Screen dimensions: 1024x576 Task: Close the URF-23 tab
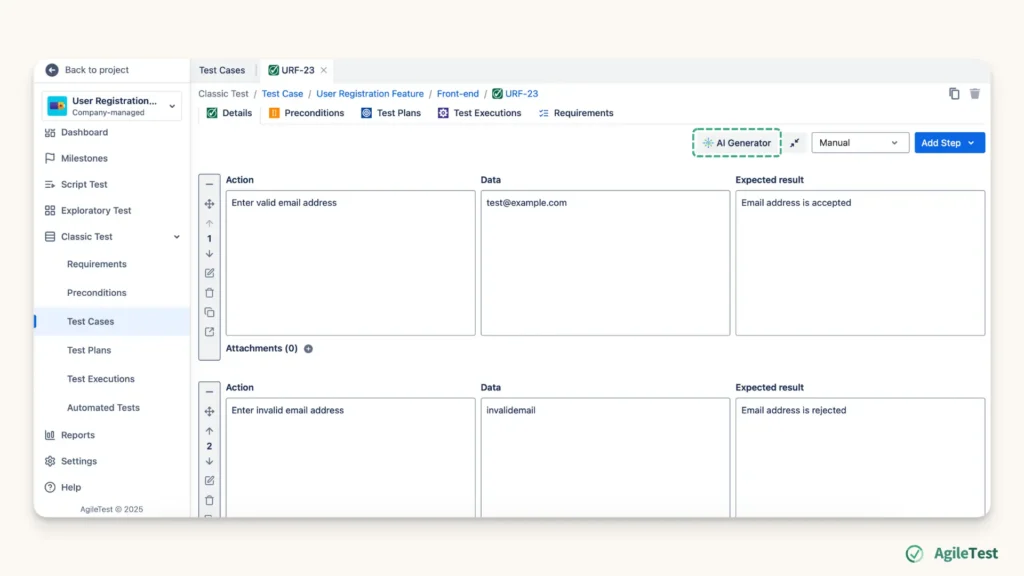[323, 70]
